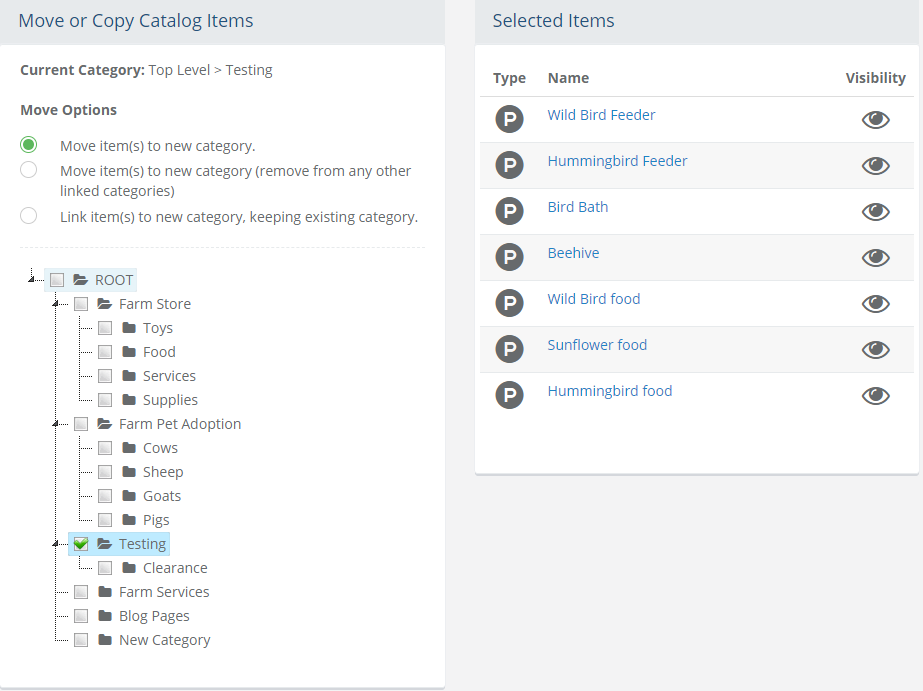Open the Wild Bird food link
Screen dimensions: 923x691
tap(593, 299)
